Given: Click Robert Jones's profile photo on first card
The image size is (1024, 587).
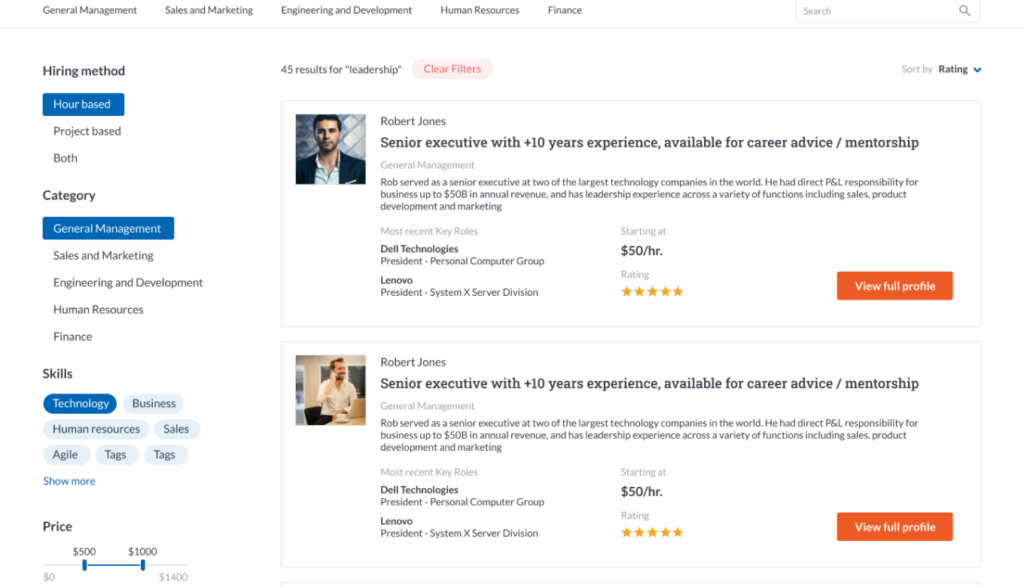Looking at the screenshot, I should point(330,149).
